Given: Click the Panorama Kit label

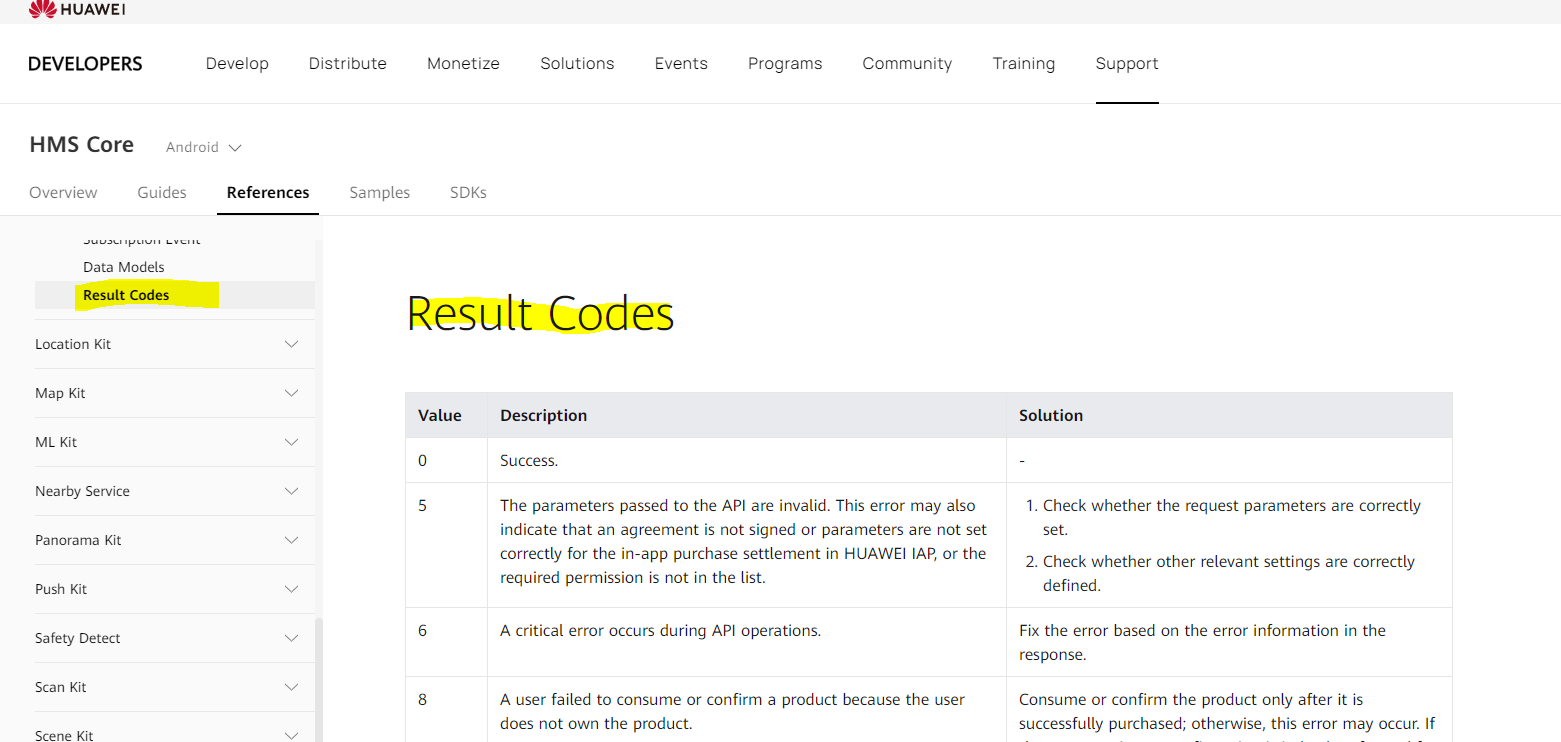Looking at the screenshot, I should click(x=78, y=540).
